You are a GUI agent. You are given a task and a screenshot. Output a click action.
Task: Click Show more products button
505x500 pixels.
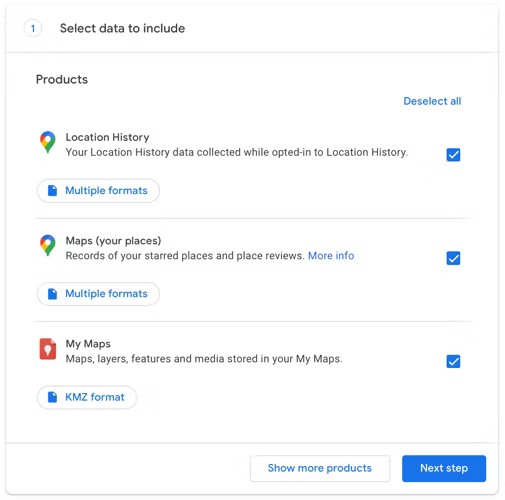[x=320, y=468]
